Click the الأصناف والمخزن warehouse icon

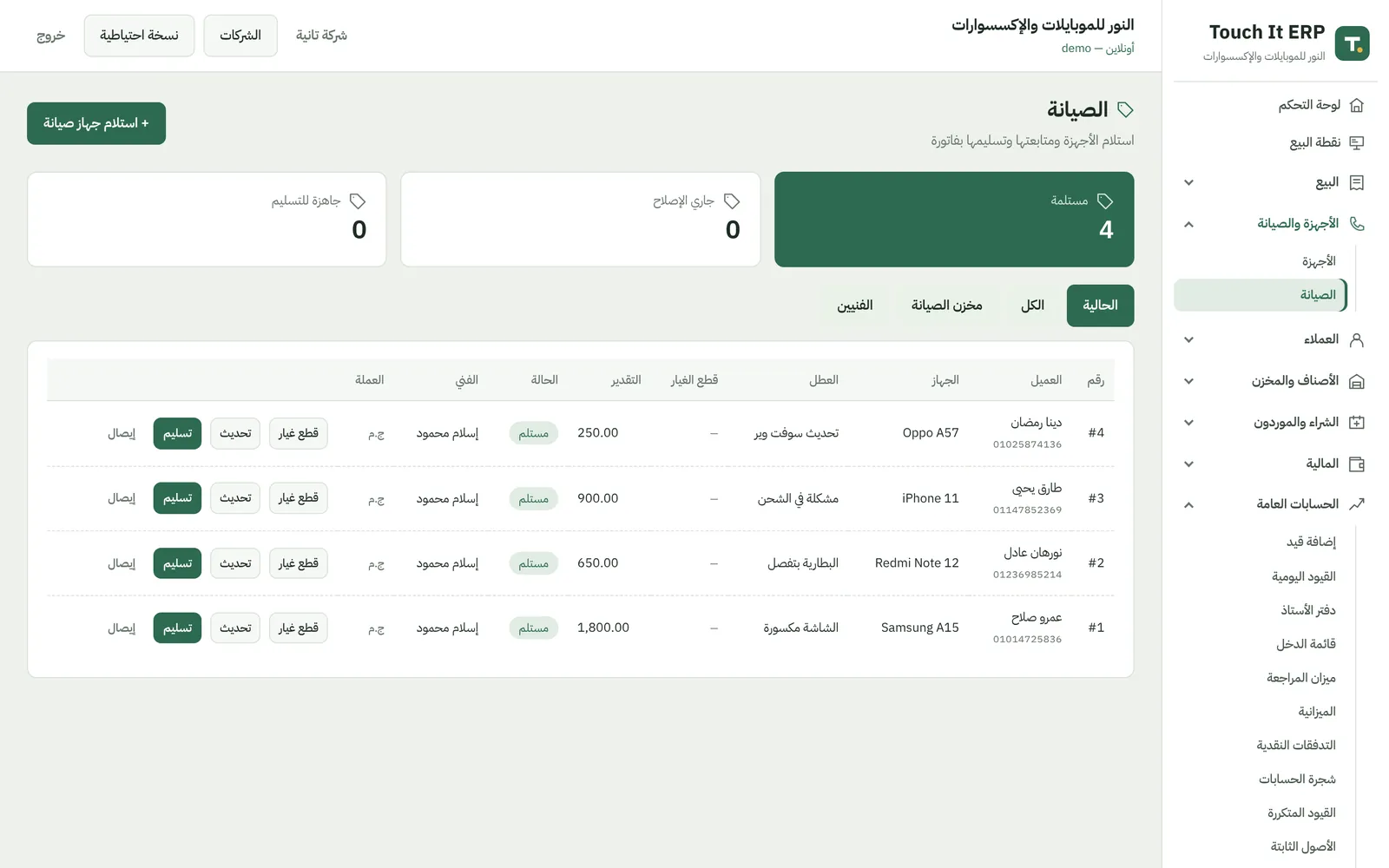(x=1357, y=381)
